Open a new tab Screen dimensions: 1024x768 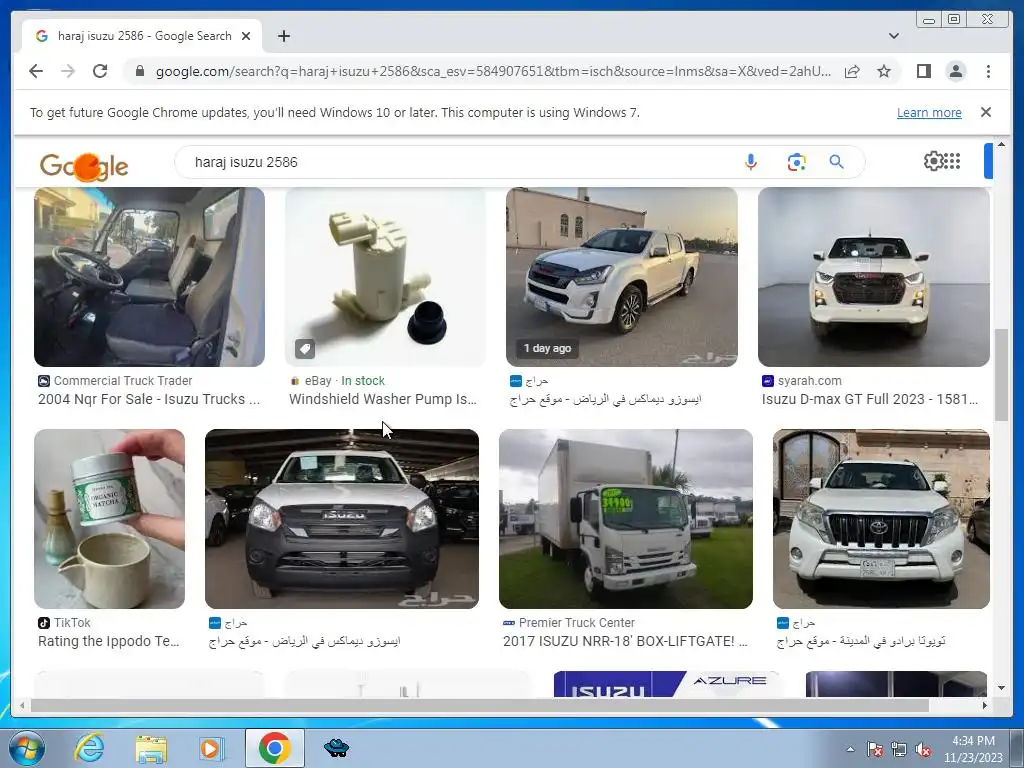click(283, 36)
